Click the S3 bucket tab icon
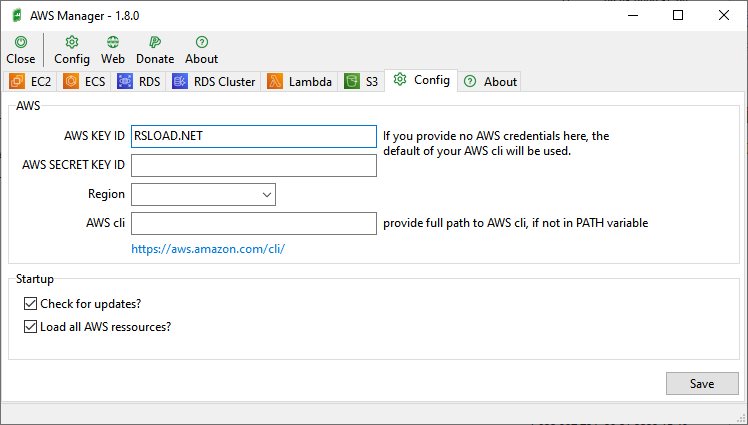This screenshot has height=425, width=748. pyautogui.click(x=352, y=81)
